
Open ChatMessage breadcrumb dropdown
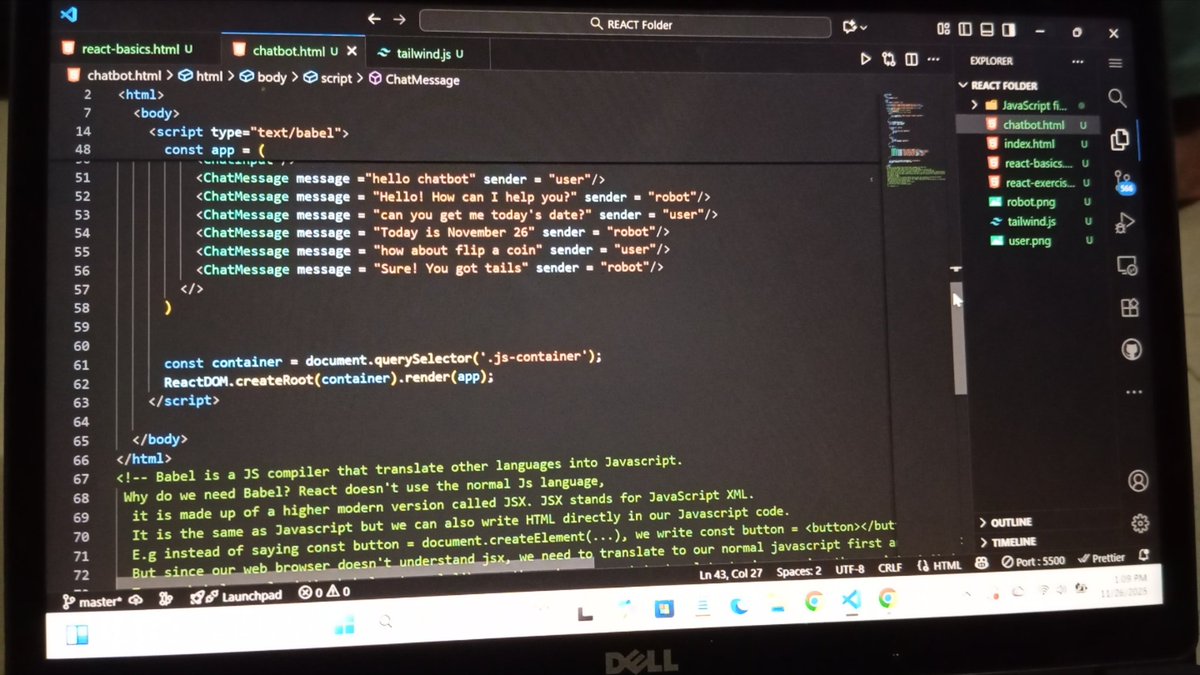click(x=414, y=80)
